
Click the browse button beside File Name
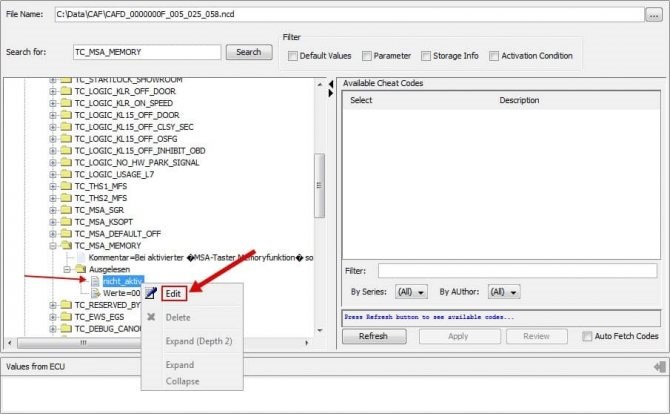pos(653,14)
